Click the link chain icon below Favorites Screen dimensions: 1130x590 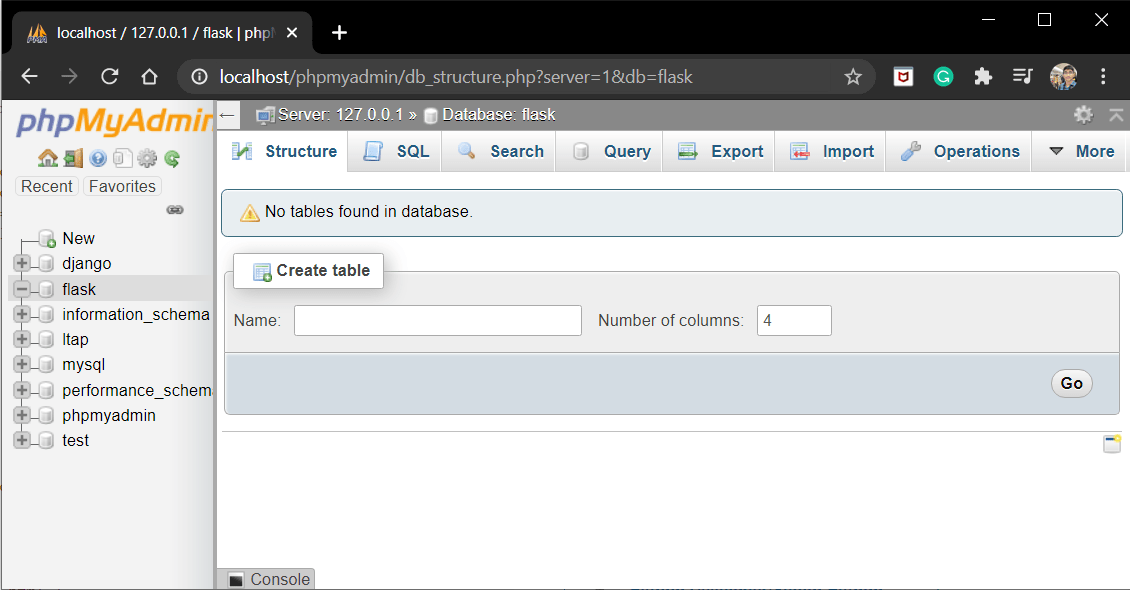coord(176,210)
